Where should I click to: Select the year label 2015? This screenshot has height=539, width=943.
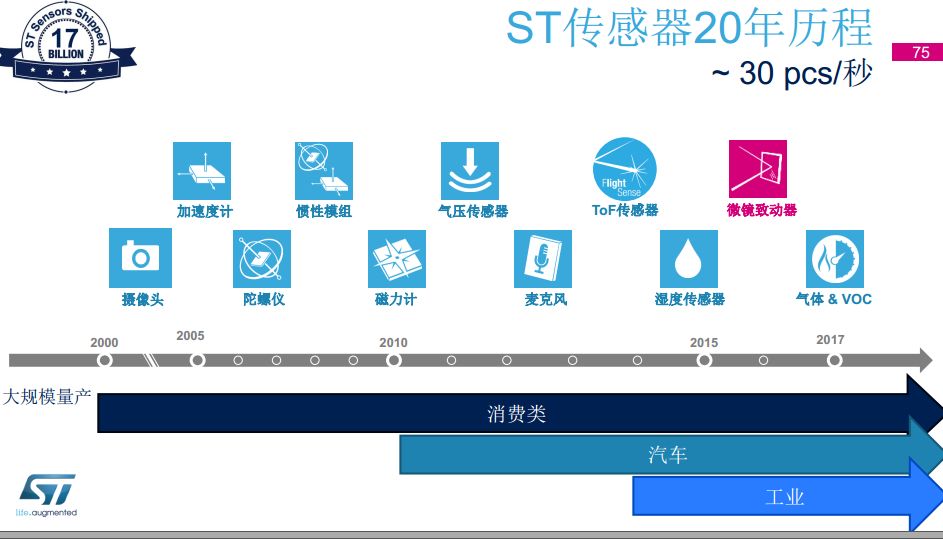coord(704,343)
